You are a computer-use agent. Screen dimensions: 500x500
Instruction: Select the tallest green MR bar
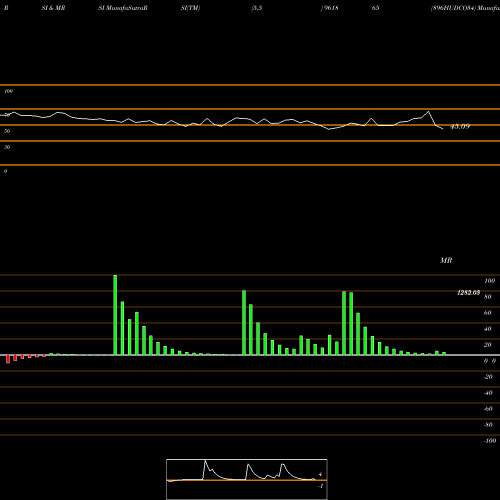115,315
